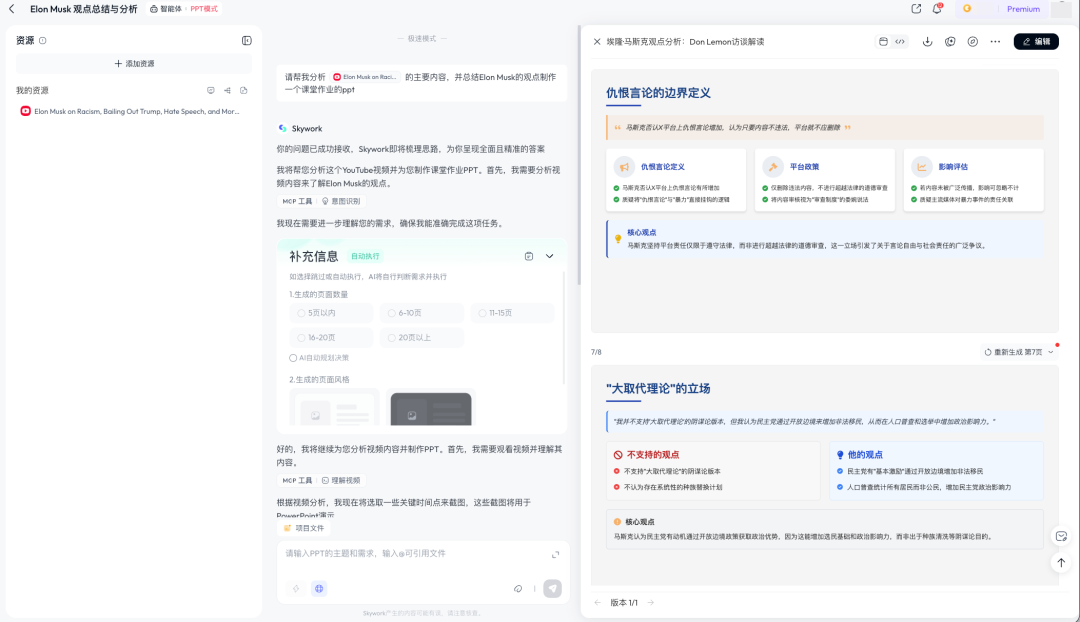Expand the chat input box to full size
The width and height of the screenshot is (1080, 622).
coord(555,554)
